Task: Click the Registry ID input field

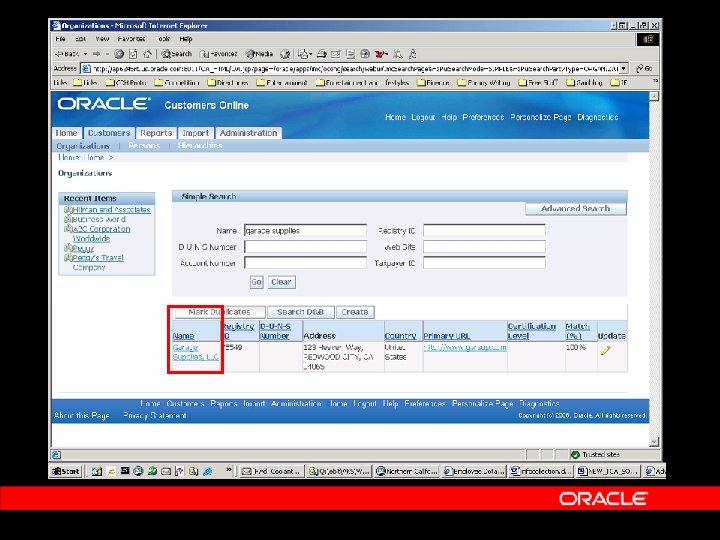Action: point(484,231)
